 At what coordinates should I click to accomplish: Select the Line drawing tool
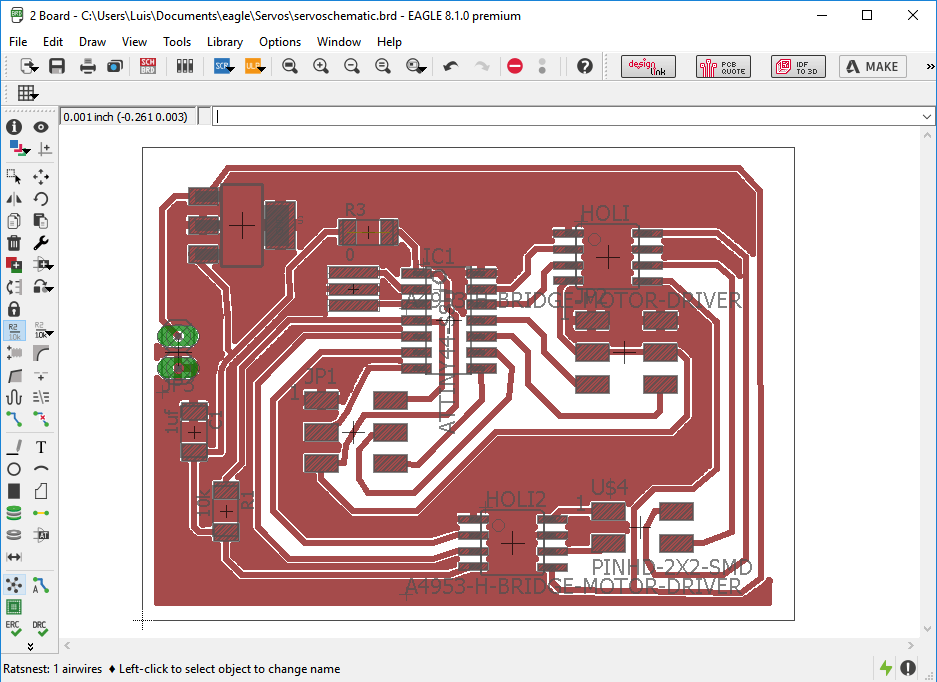pyautogui.click(x=14, y=447)
